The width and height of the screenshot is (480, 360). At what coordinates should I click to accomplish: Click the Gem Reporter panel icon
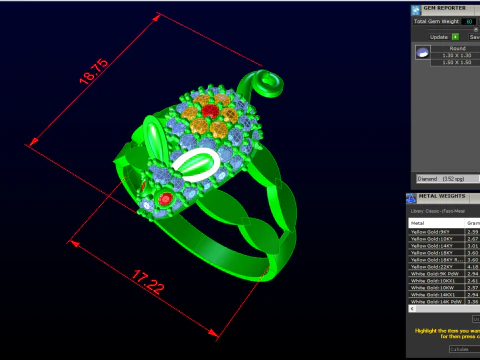tap(416, 10)
